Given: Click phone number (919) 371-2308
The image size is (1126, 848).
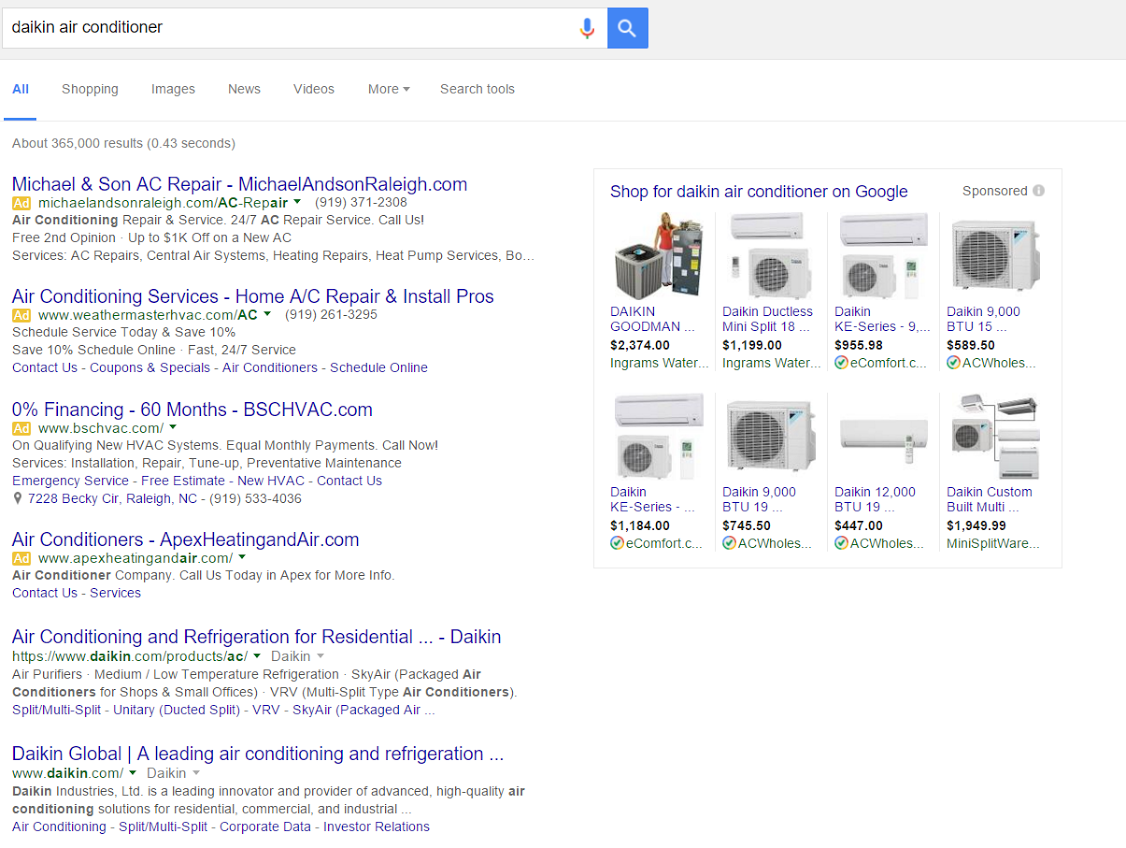Looking at the screenshot, I should [x=361, y=202].
